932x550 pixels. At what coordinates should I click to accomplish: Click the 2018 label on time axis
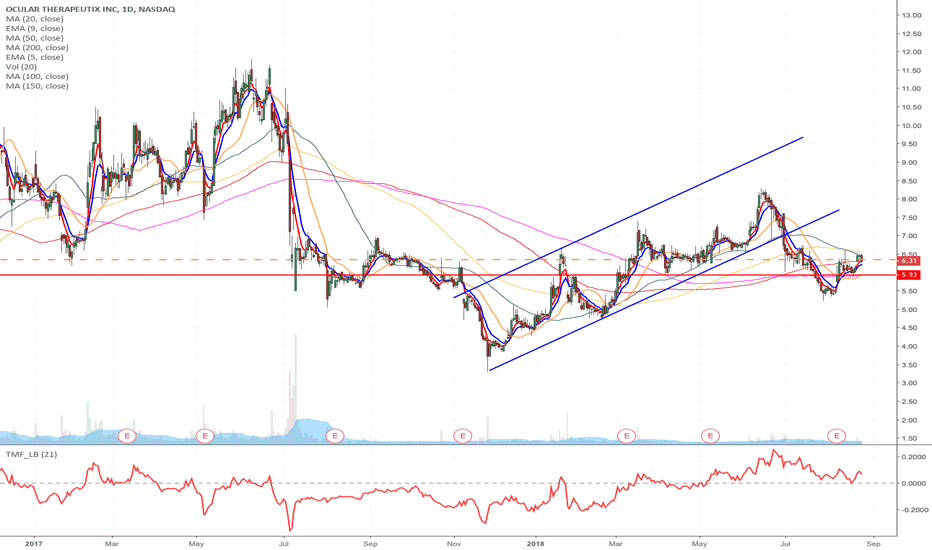(x=536, y=543)
